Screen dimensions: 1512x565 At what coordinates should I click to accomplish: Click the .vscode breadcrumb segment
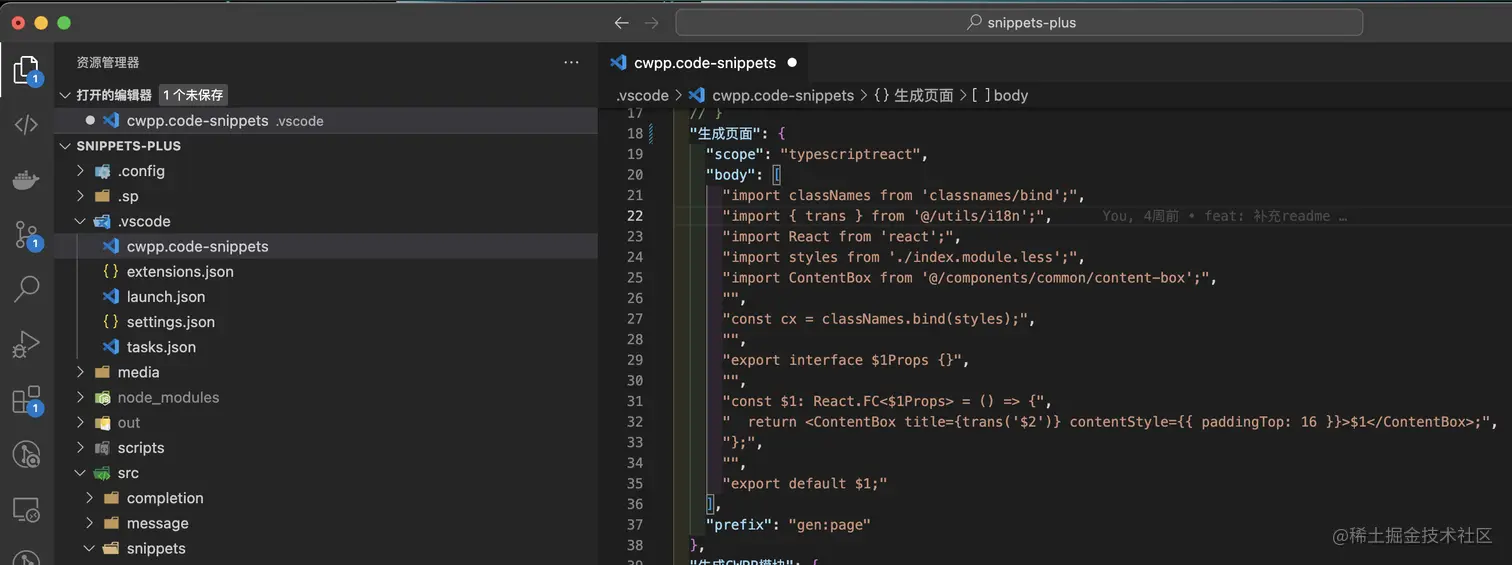642,95
